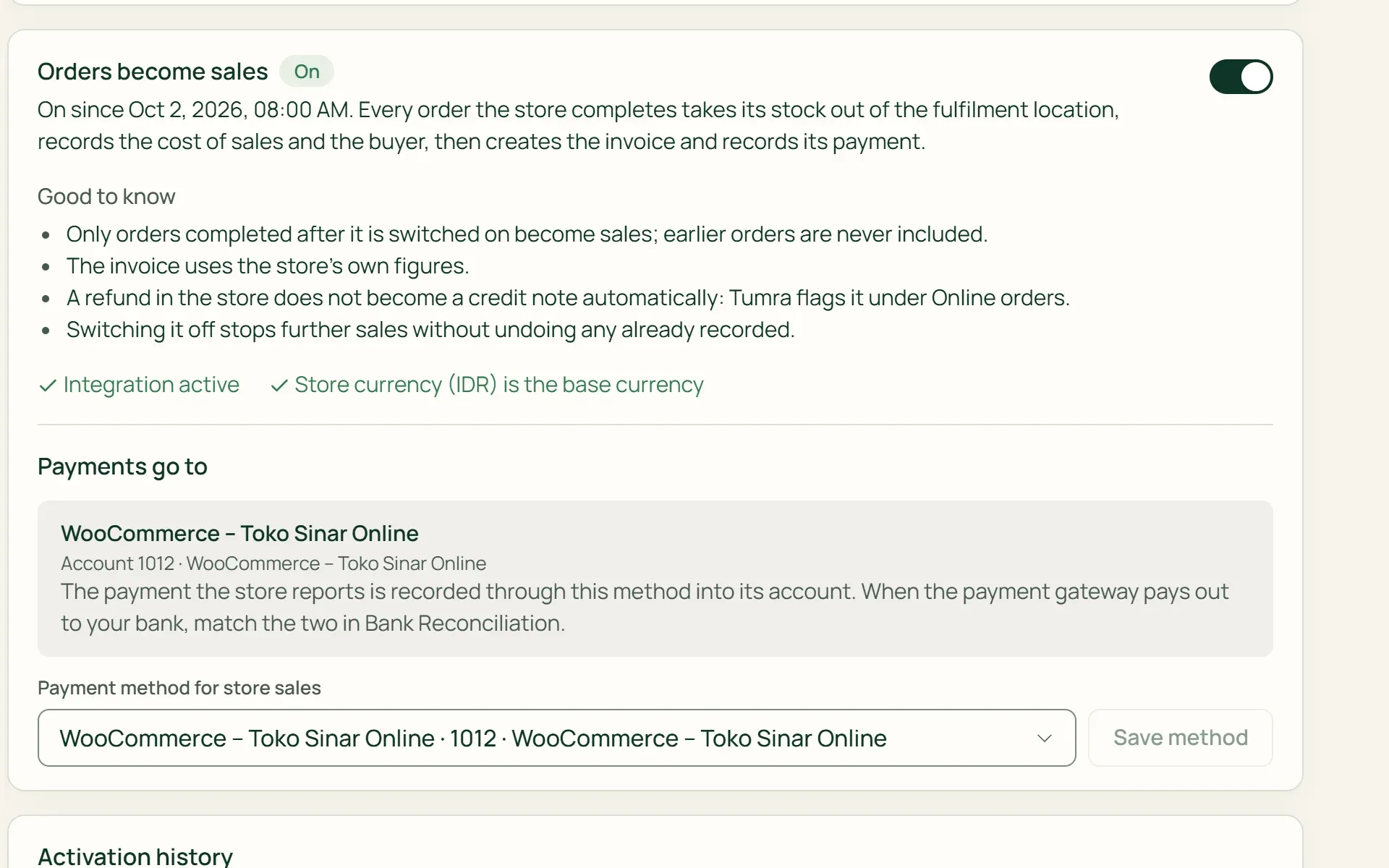Viewport: 1389px width, 868px height.
Task: Click the Payment method for store sales label
Action: pos(179,688)
